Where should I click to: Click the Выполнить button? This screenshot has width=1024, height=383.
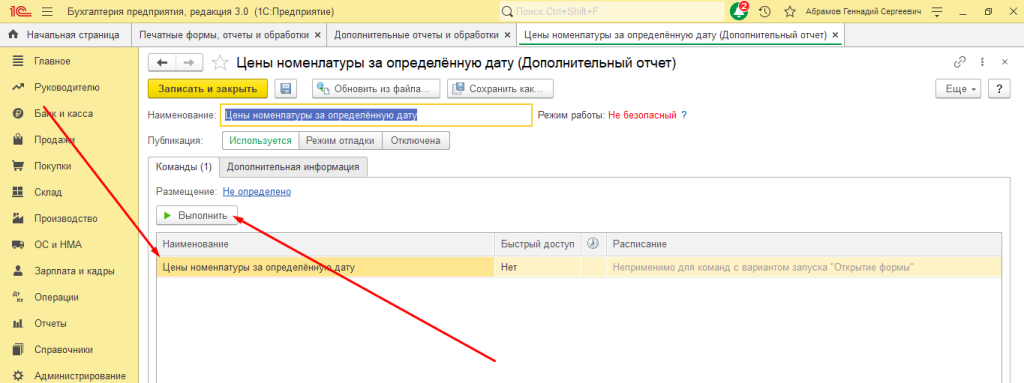coord(197,215)
